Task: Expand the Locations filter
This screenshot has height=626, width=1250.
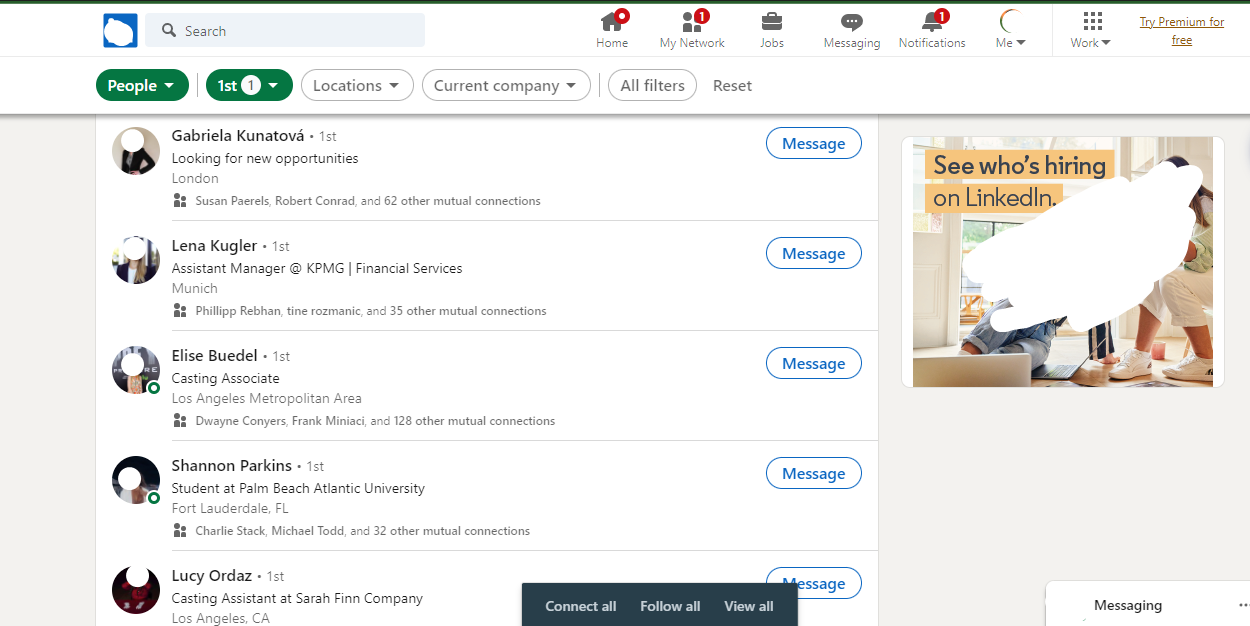Action: coord(357,85)
